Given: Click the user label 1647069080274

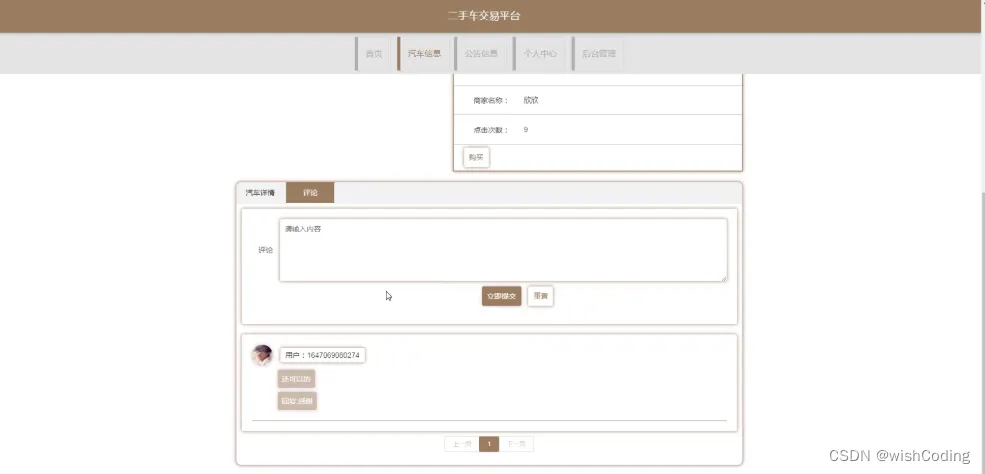Looking at the screenshot, I should coord(322,355).
